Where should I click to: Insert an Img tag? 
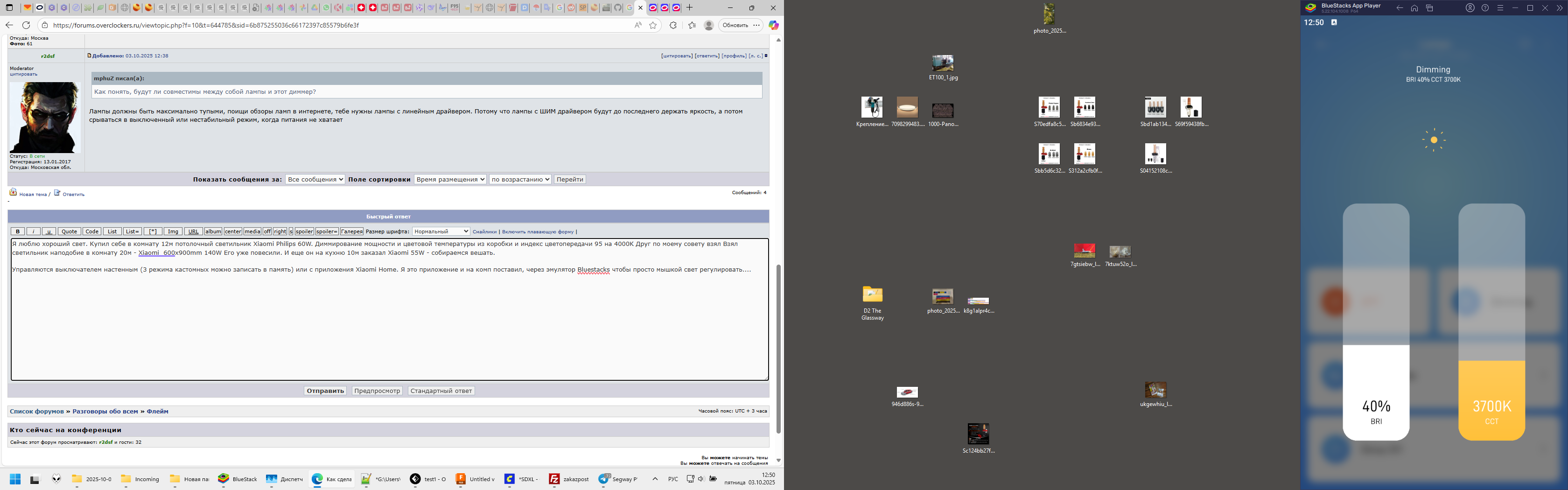point(173,231)
